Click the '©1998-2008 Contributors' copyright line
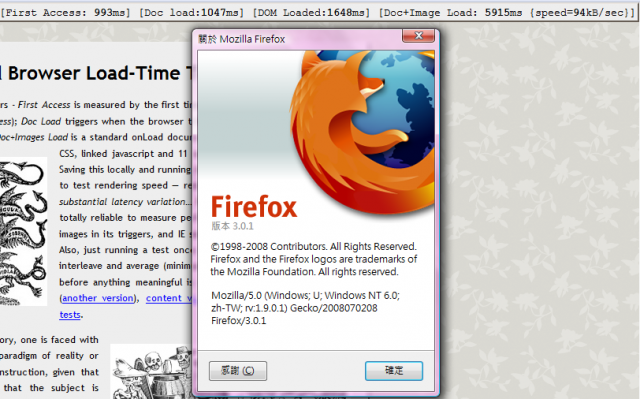The height and width of the screenshot is (399, 640). tap(313, 246)
